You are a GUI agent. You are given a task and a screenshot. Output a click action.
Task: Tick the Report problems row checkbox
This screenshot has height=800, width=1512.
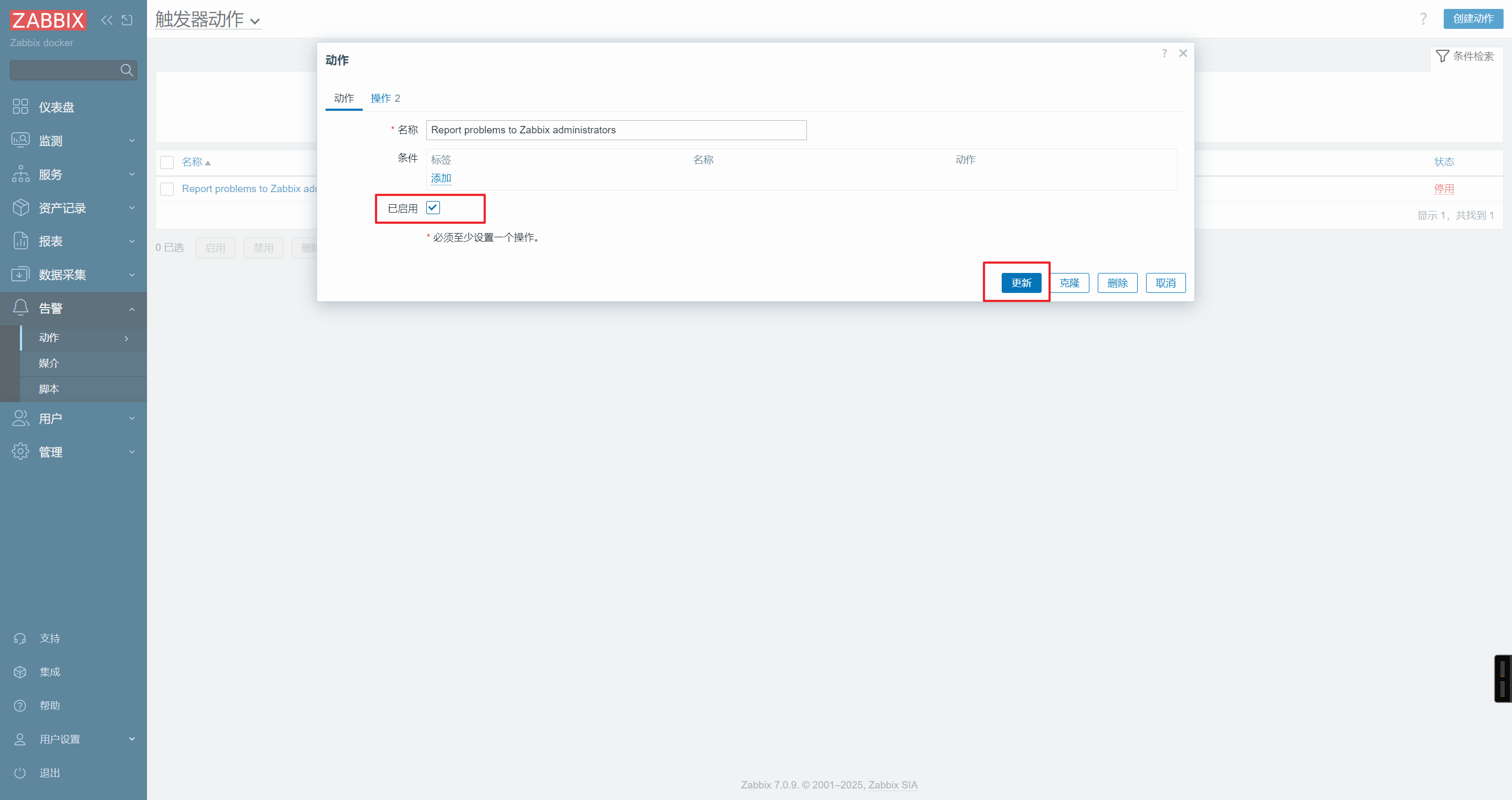(167, 189)
